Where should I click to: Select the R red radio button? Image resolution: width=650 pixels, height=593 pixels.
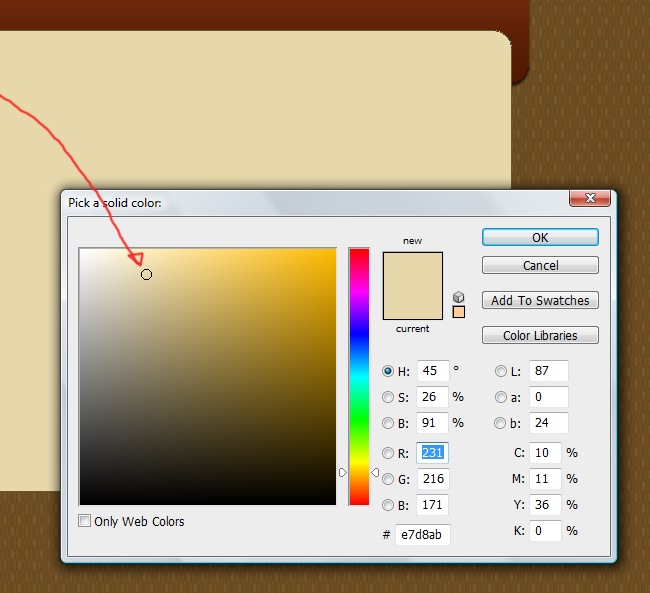(388, 453)
